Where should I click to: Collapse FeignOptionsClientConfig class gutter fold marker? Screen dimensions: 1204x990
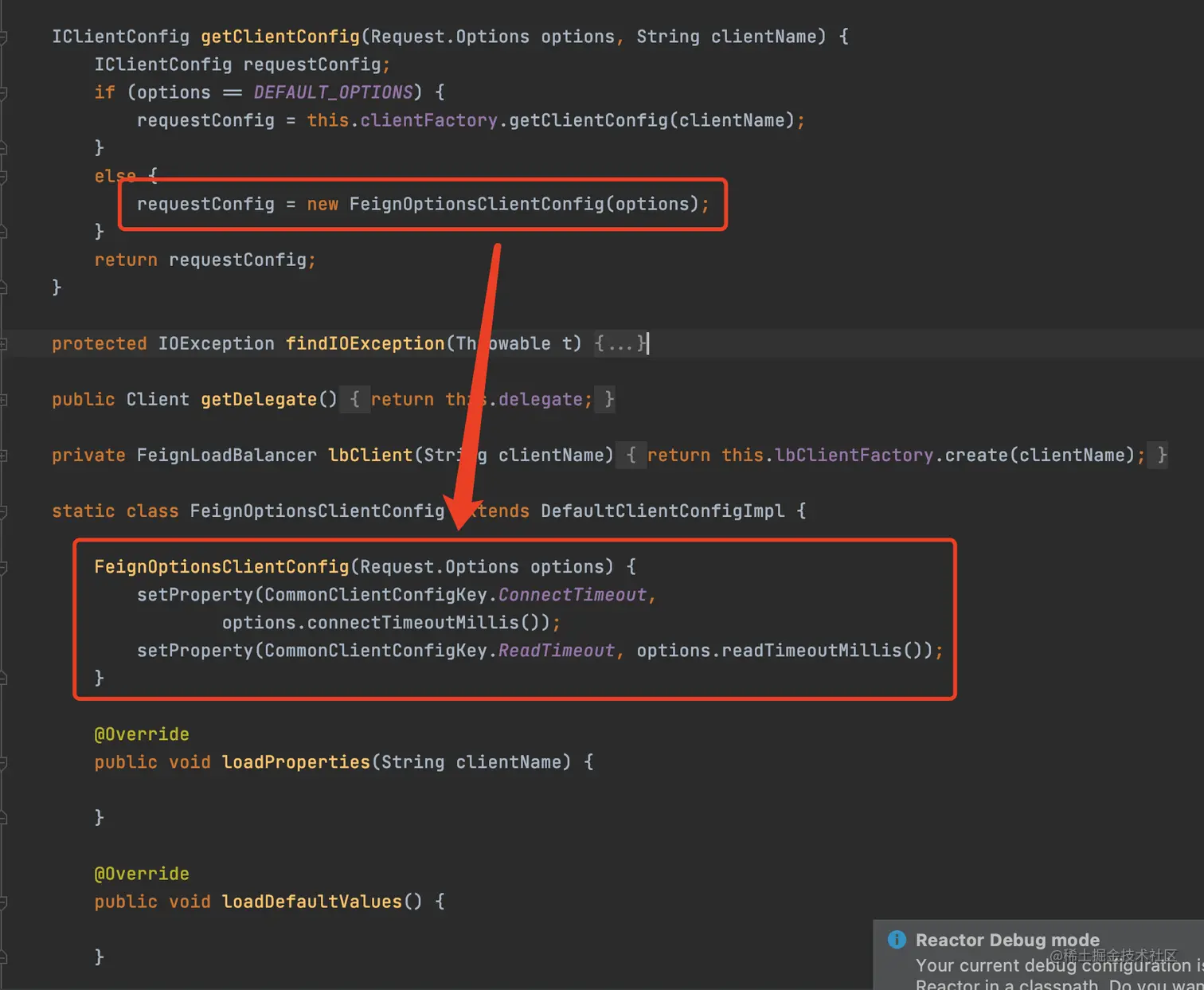click(x=3, y=511)
